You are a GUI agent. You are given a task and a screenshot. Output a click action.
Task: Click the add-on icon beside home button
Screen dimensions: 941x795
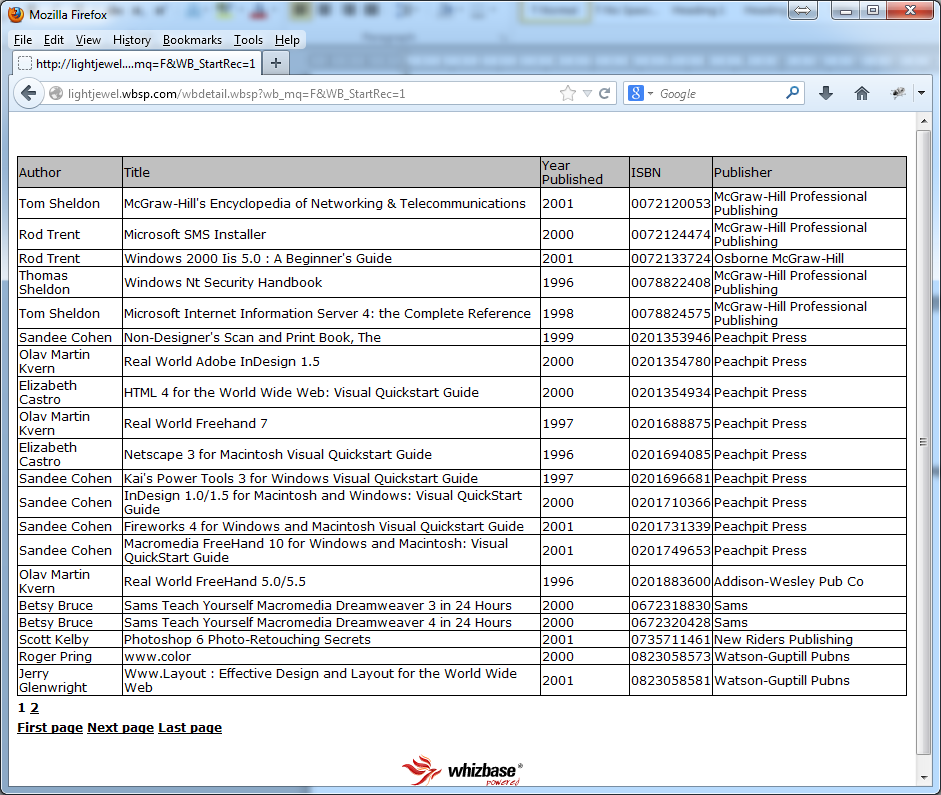(898, 93)
